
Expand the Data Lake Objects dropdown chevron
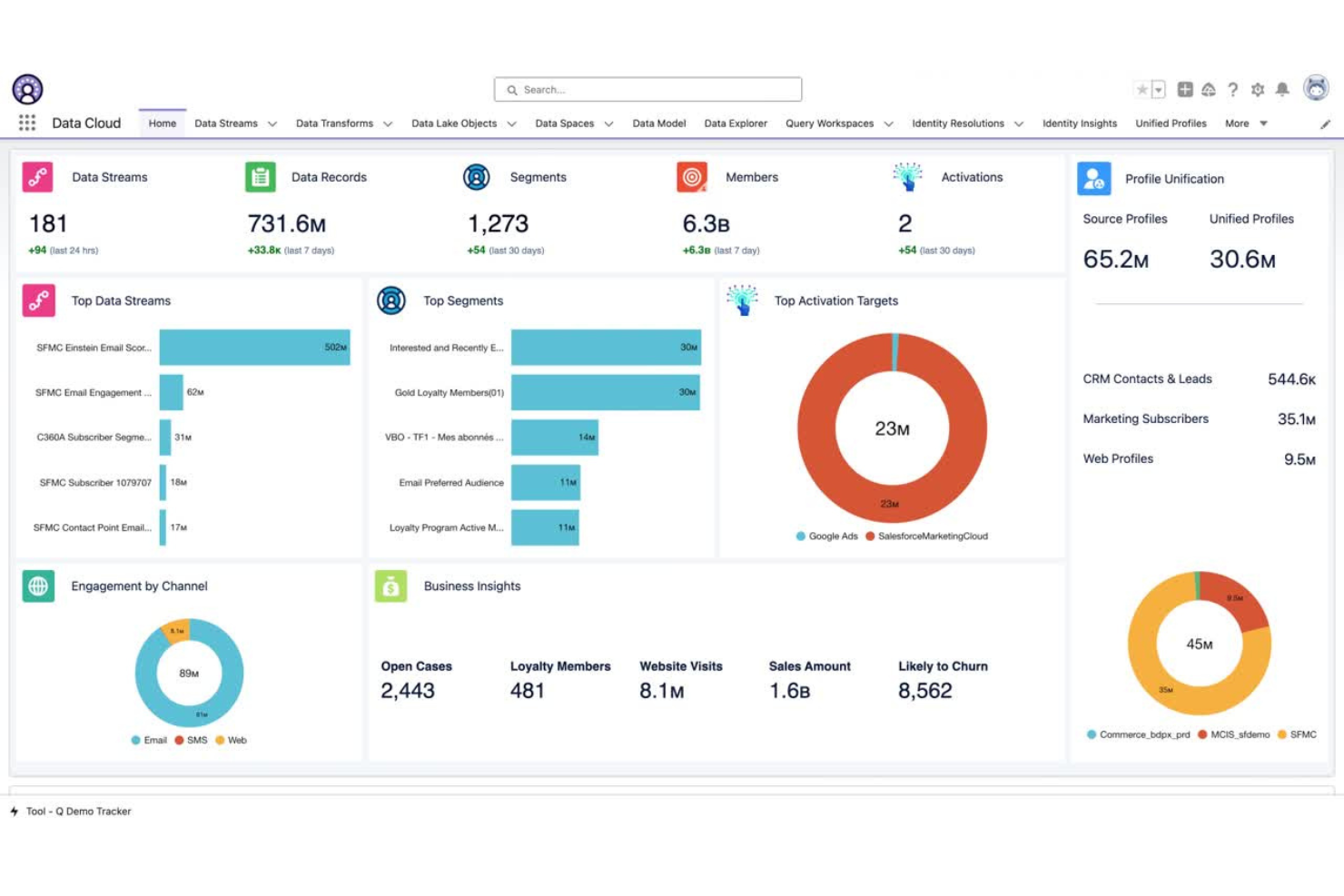(512, 124)
